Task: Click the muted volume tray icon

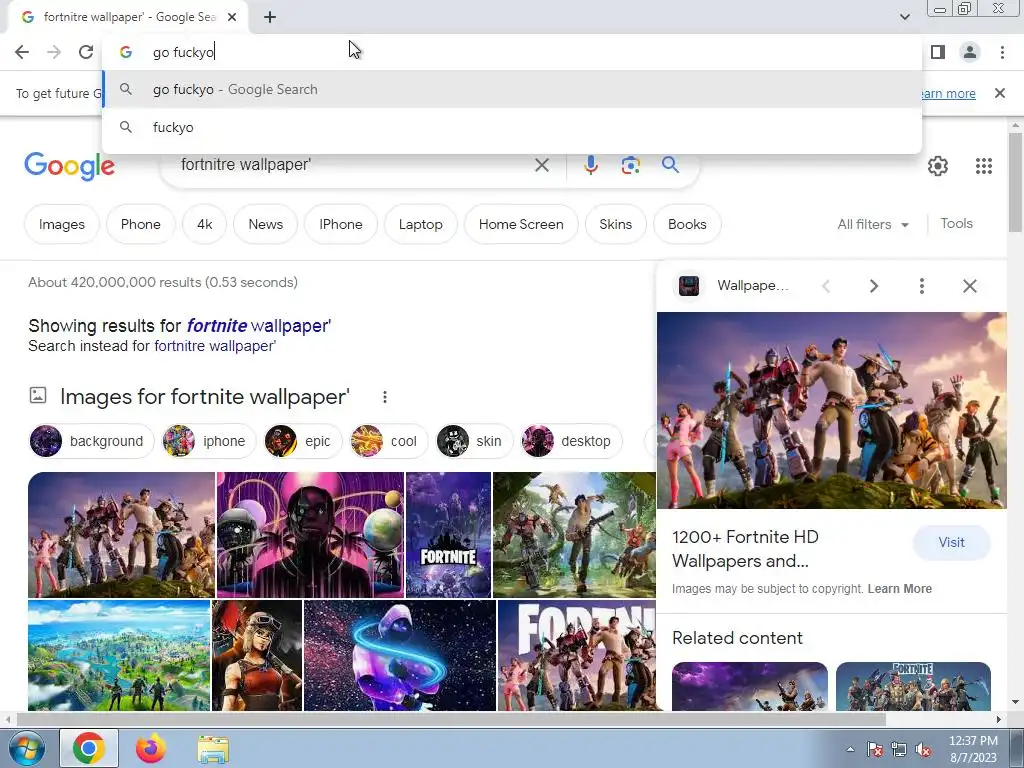Action: pos(923,749)
